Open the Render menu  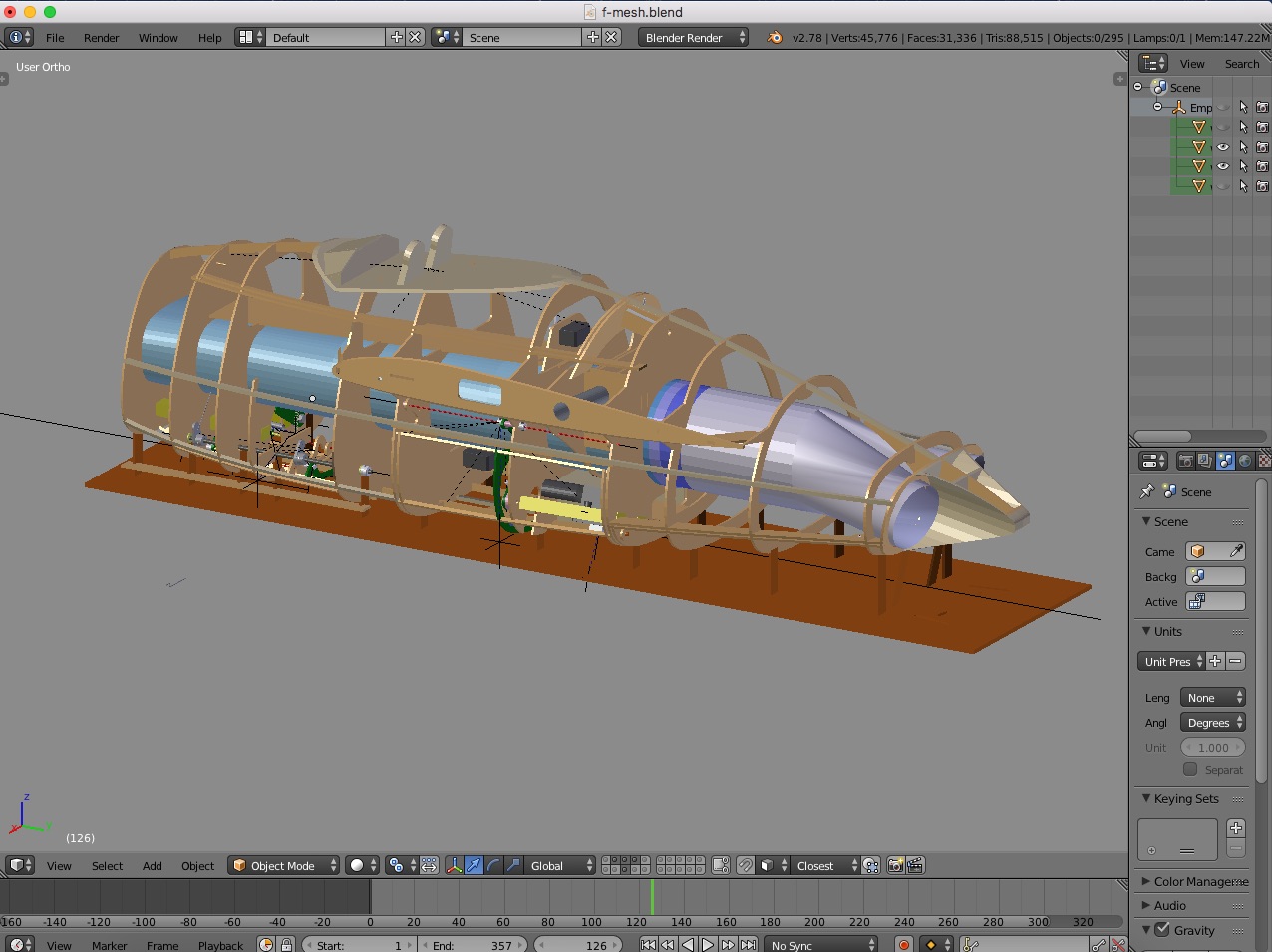point(101,37)
